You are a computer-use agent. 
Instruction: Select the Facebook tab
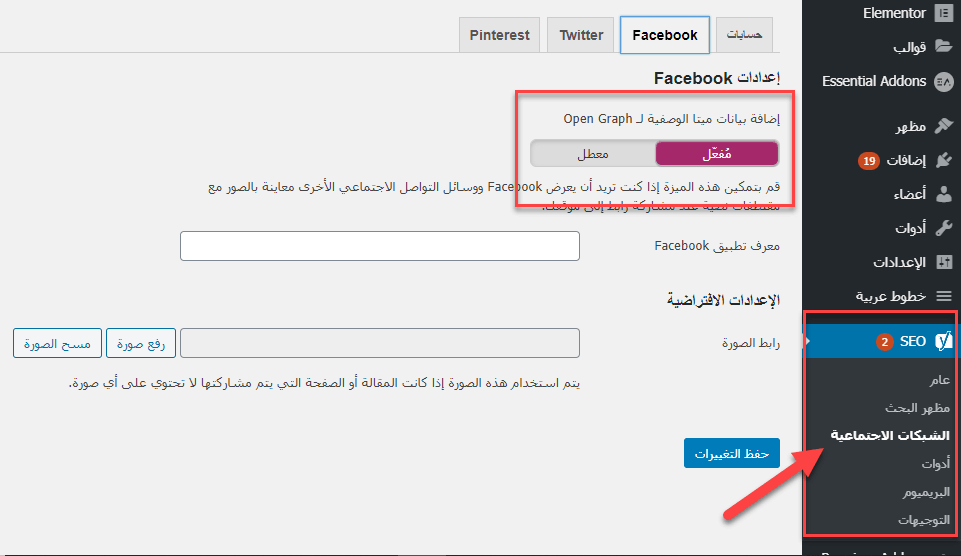coord(665,35)
